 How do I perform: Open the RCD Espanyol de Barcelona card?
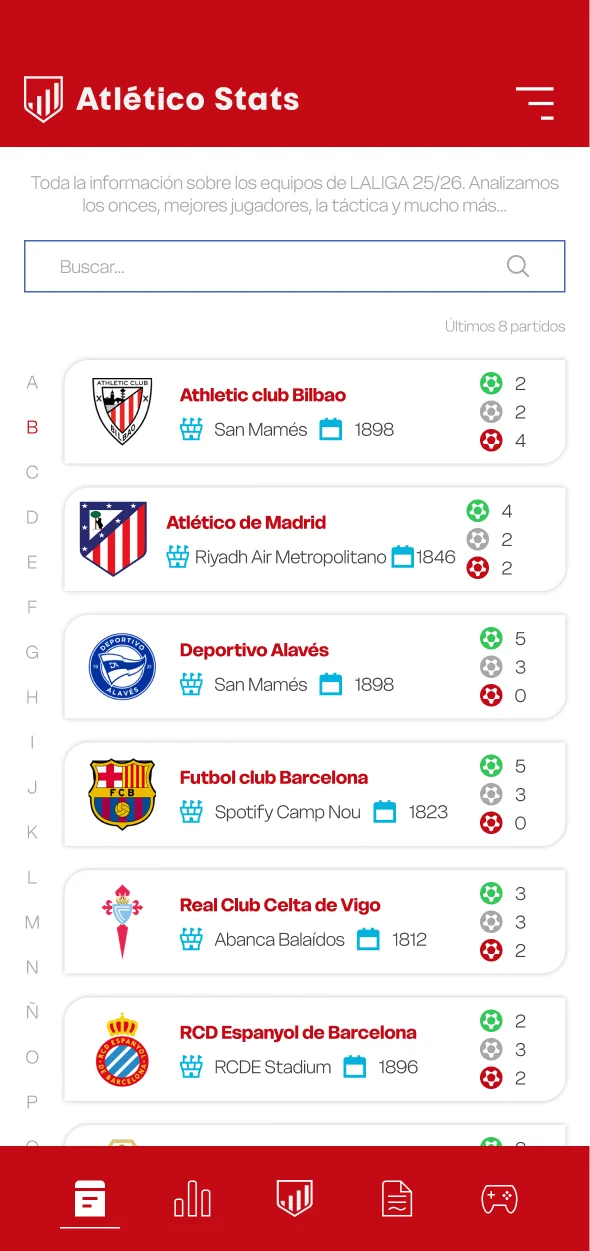[x=315, y=1049]
